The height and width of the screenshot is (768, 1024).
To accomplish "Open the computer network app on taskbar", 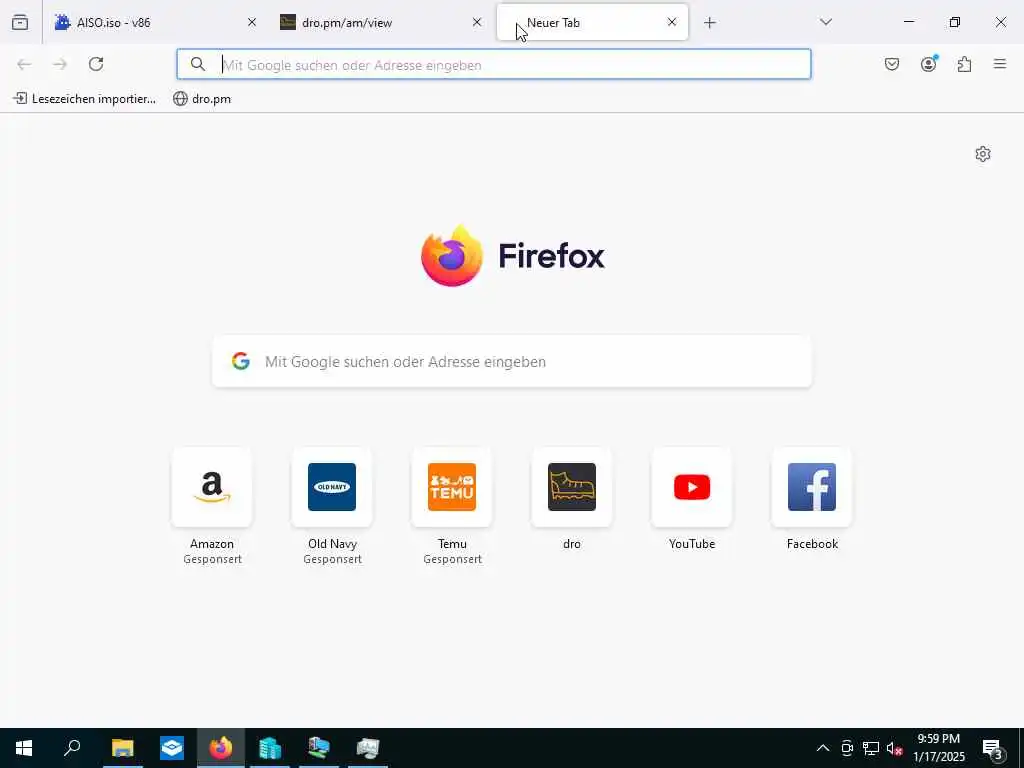I will click(319, 748).
